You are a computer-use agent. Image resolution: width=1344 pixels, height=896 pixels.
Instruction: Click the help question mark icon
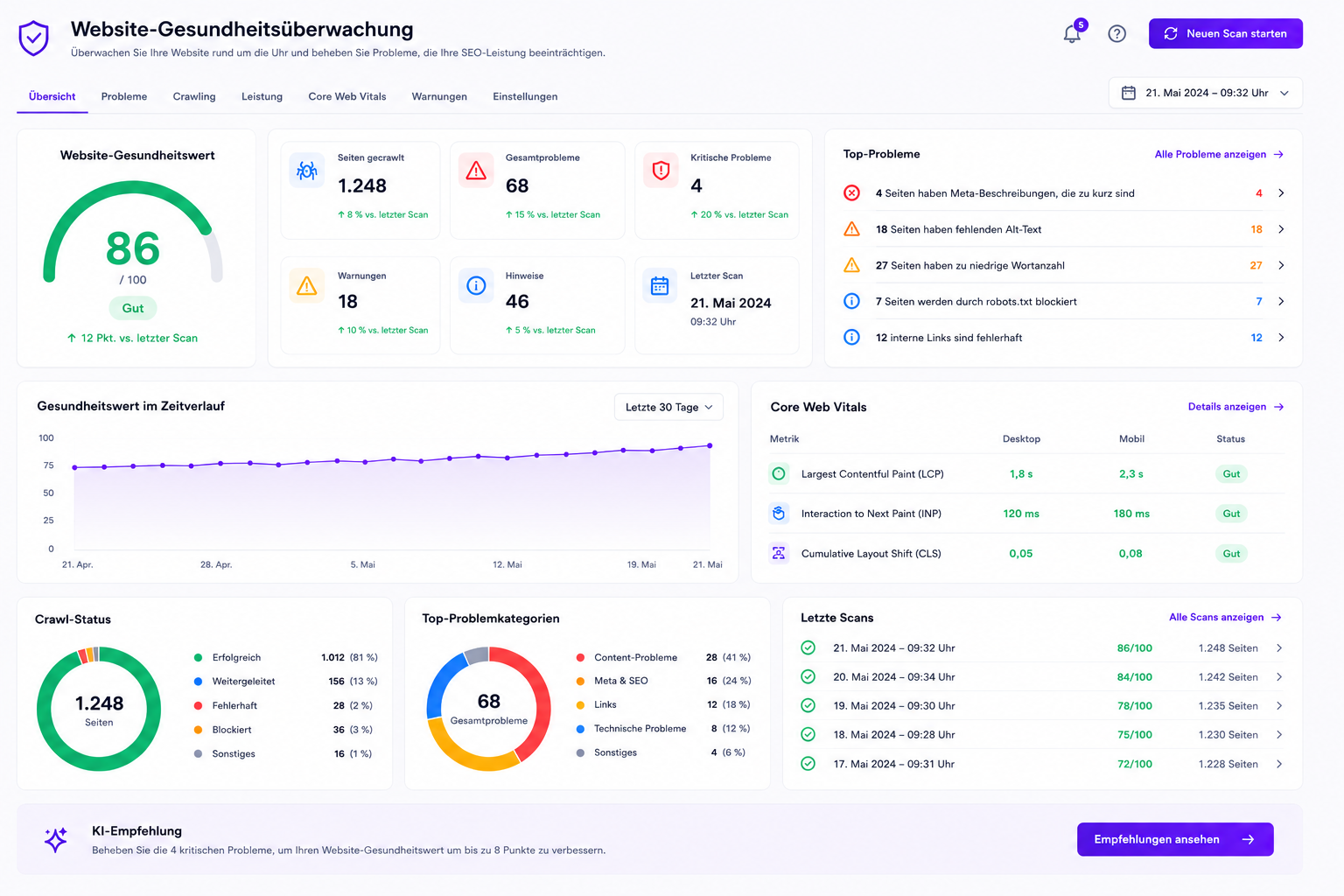point(1116,34)
